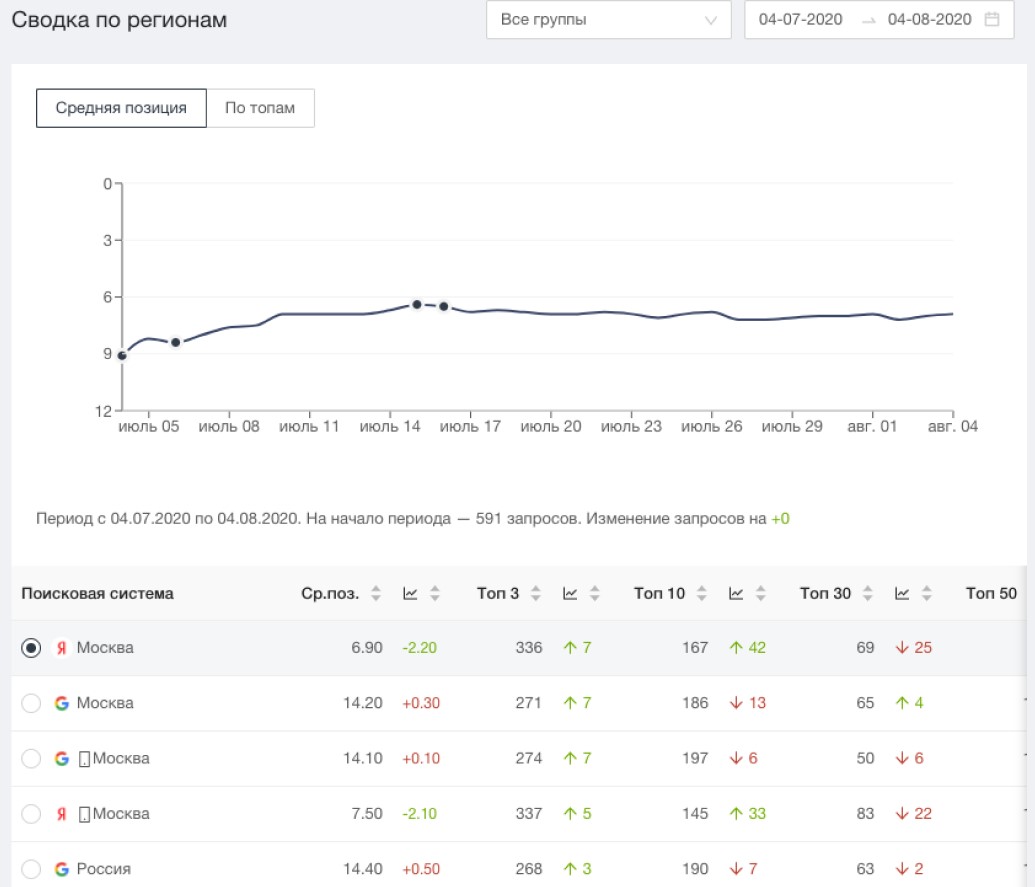Click the sort arrows next to Топ 10 column
Viewport: 1035px width, 887px height.
coord(702,593)
